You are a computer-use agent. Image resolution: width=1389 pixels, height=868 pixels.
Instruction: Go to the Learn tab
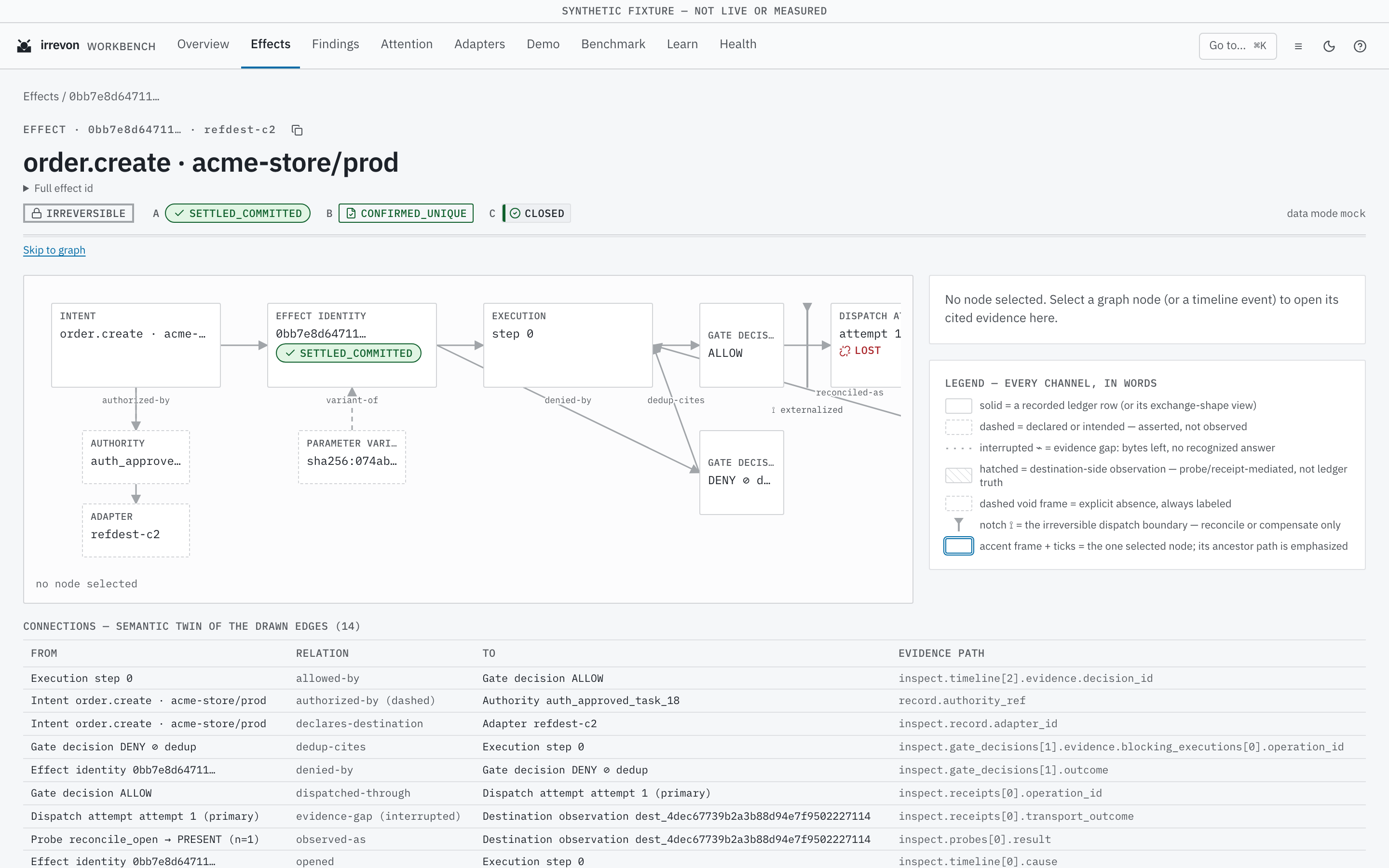click(682, 44)
